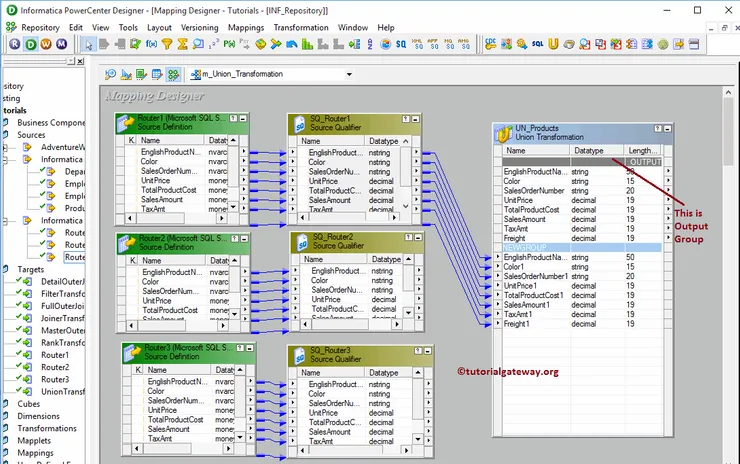The image size is (740, 464).
Task: Click scroll down arrow in SQ_Router3 box
Action: coord(418,439)
